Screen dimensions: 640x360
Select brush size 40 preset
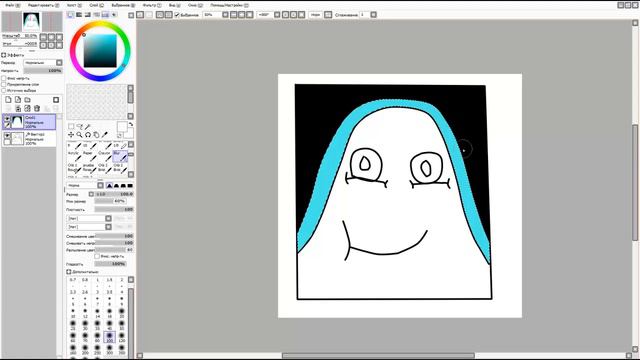109,325
